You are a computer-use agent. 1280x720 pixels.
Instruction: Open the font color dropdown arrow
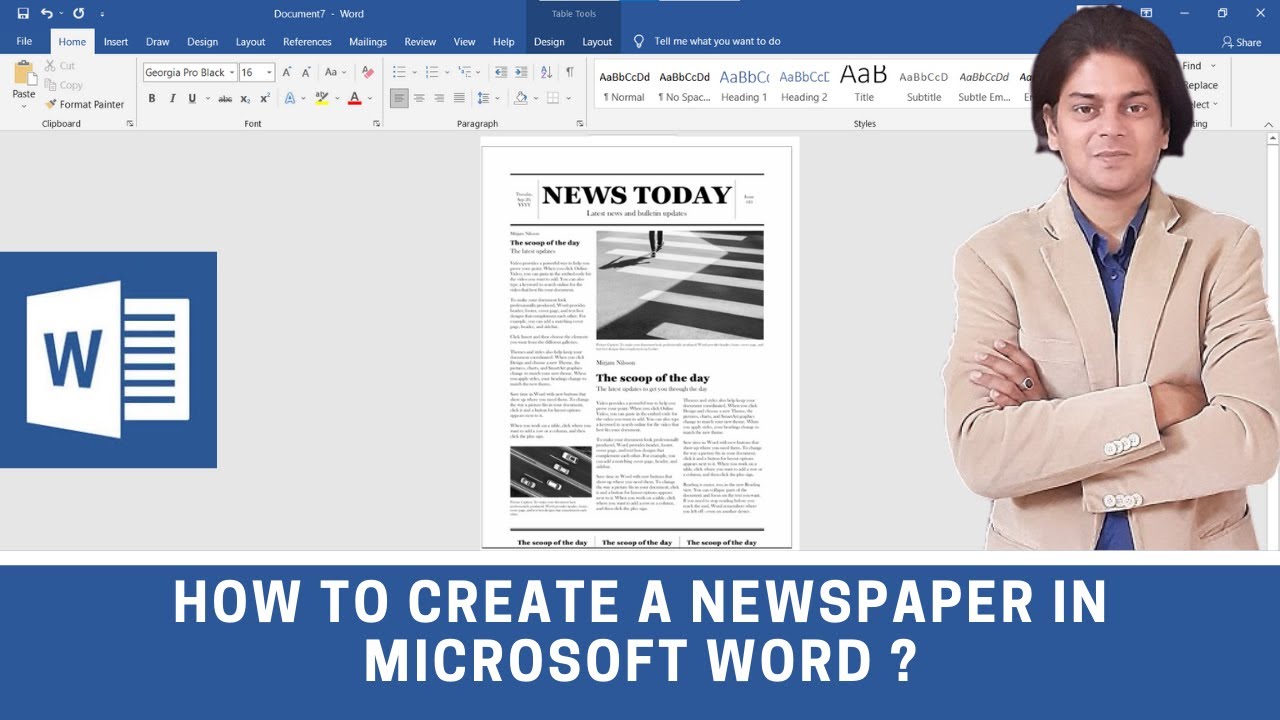[x=369, y=98]
